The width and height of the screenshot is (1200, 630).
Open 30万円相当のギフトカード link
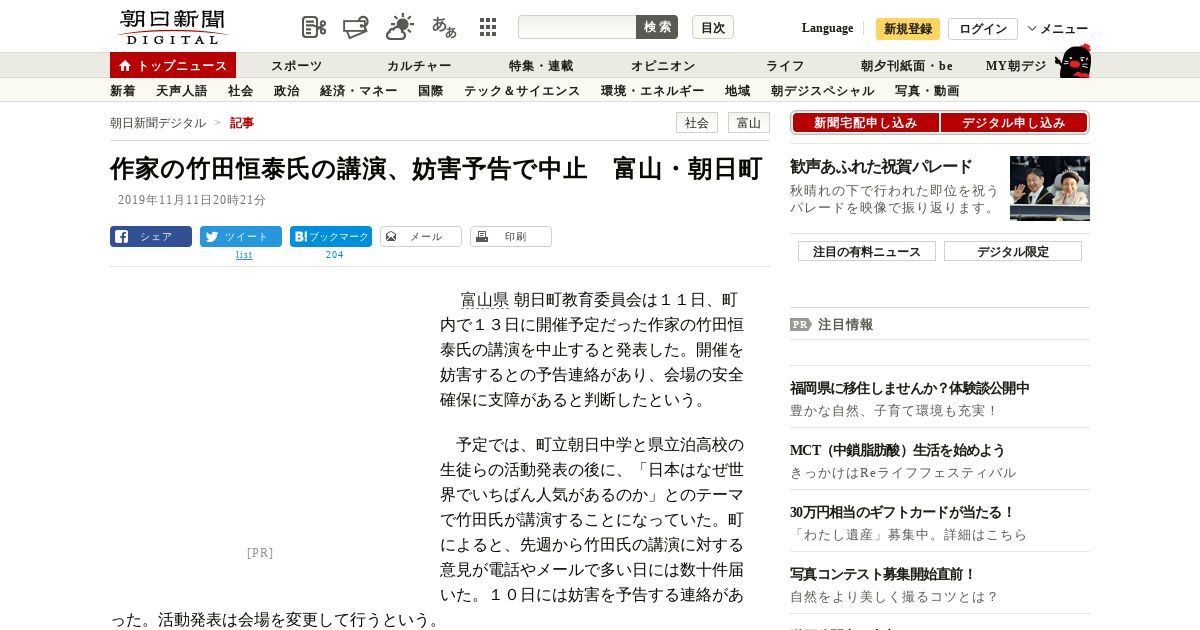click(x=903, y=512)
